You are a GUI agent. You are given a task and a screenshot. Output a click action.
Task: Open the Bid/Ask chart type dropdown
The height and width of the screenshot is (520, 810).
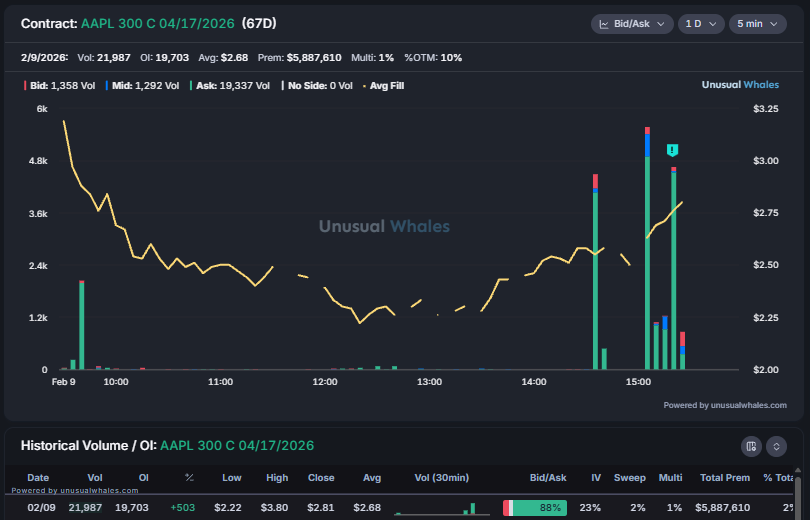click(632, 24)
